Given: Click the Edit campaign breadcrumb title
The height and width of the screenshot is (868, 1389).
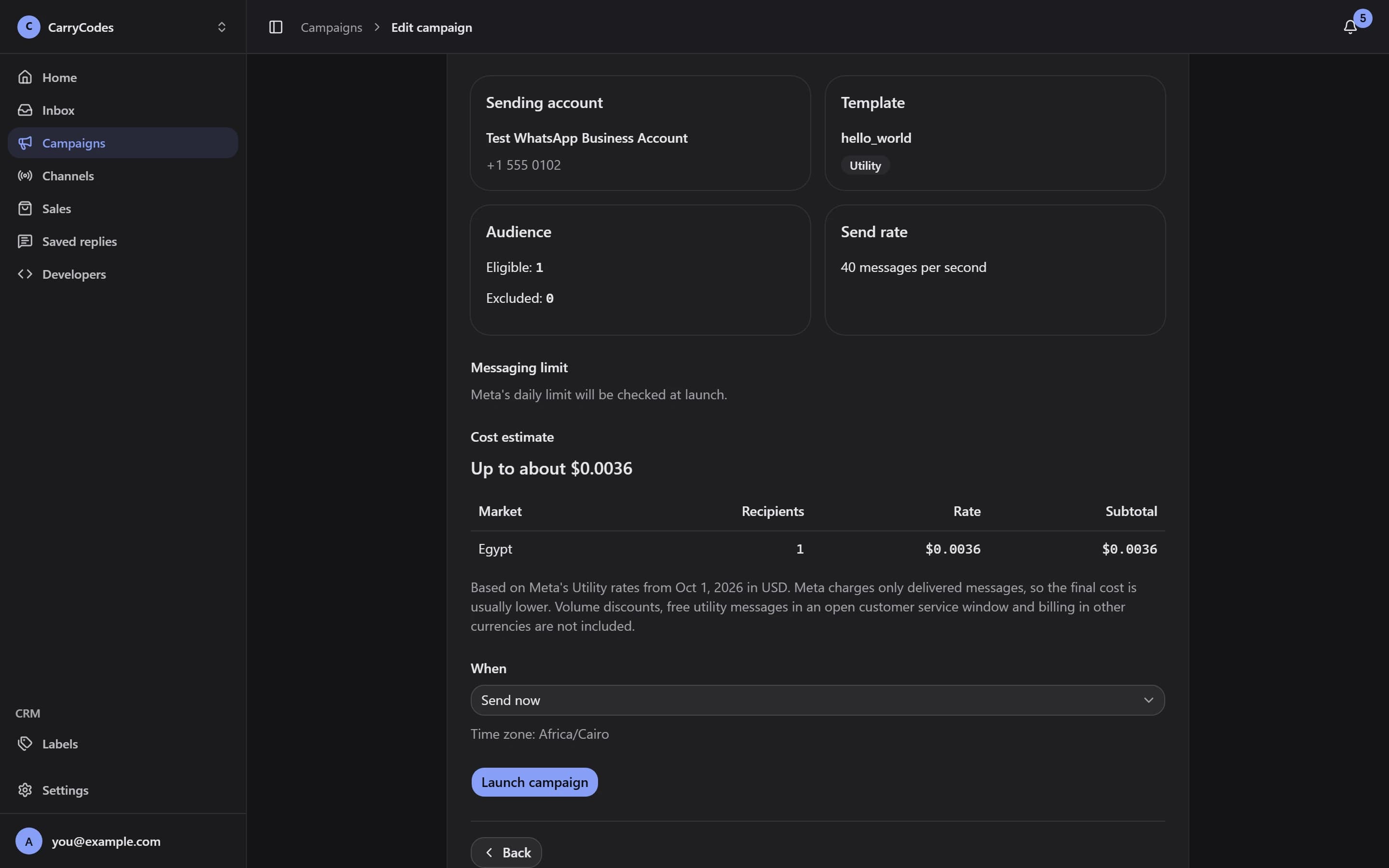Looking at the screenshot, I should [432, 27].
